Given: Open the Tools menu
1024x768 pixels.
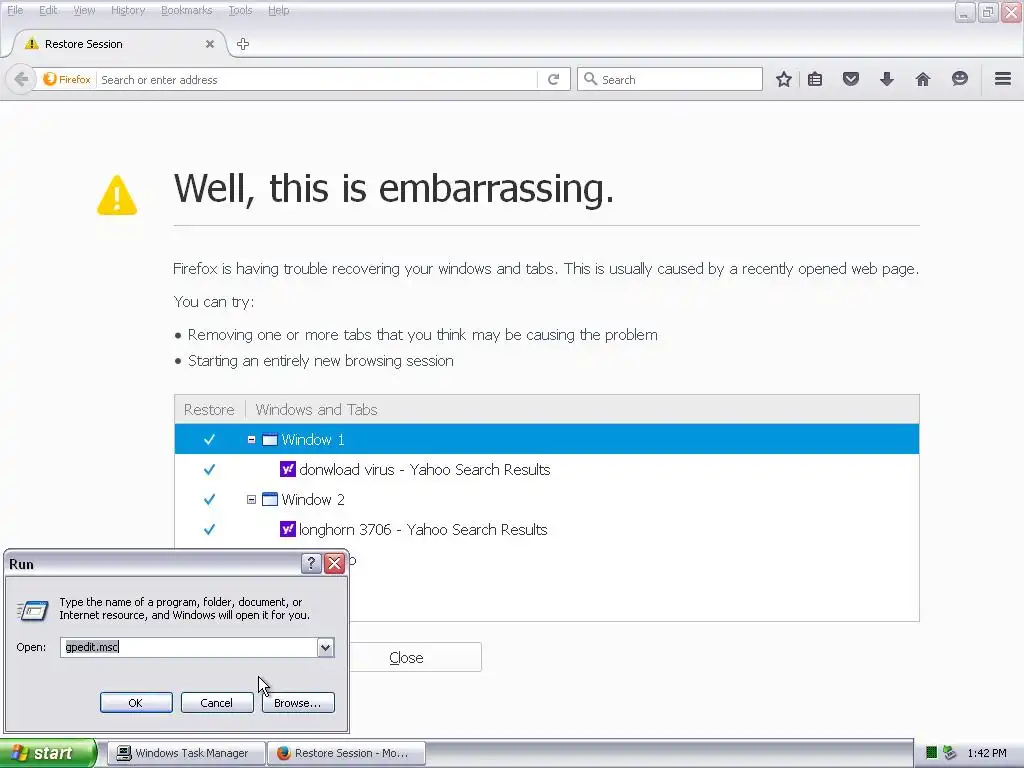Looking at the screenshot, I should (x=240, y=10).
